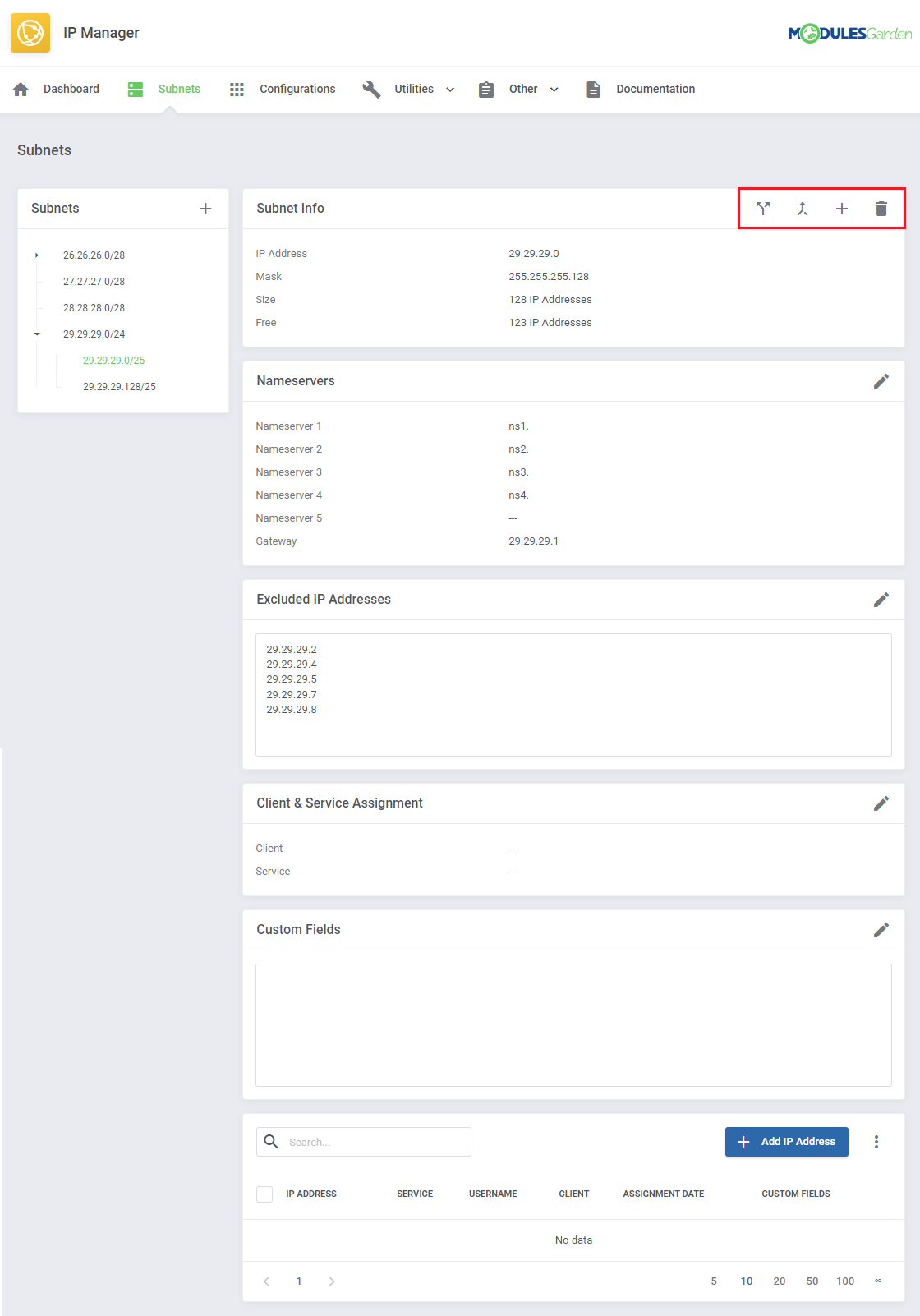The height and width of the screenshot is (1316, 920).
Task: Click the plus icon in Subnet Info
Action: (x=842, y=209)
